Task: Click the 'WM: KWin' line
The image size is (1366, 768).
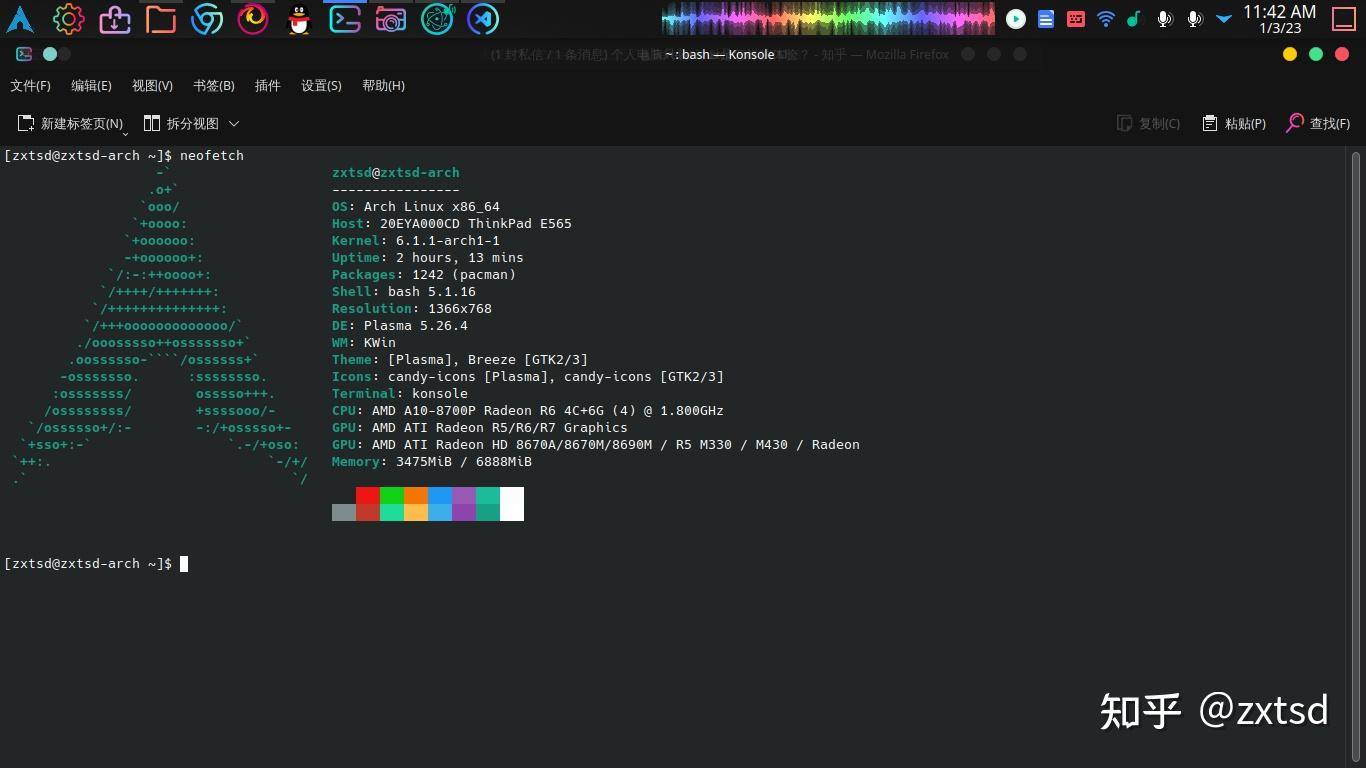Action: tap(364, 343)
